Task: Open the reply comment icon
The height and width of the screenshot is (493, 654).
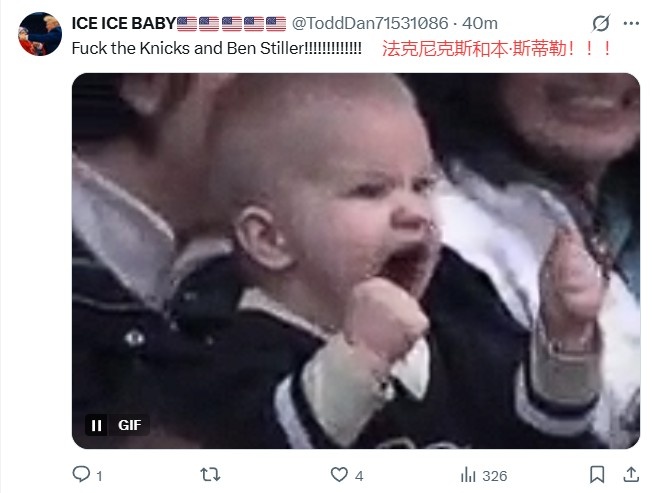Action: pos(81,474)
